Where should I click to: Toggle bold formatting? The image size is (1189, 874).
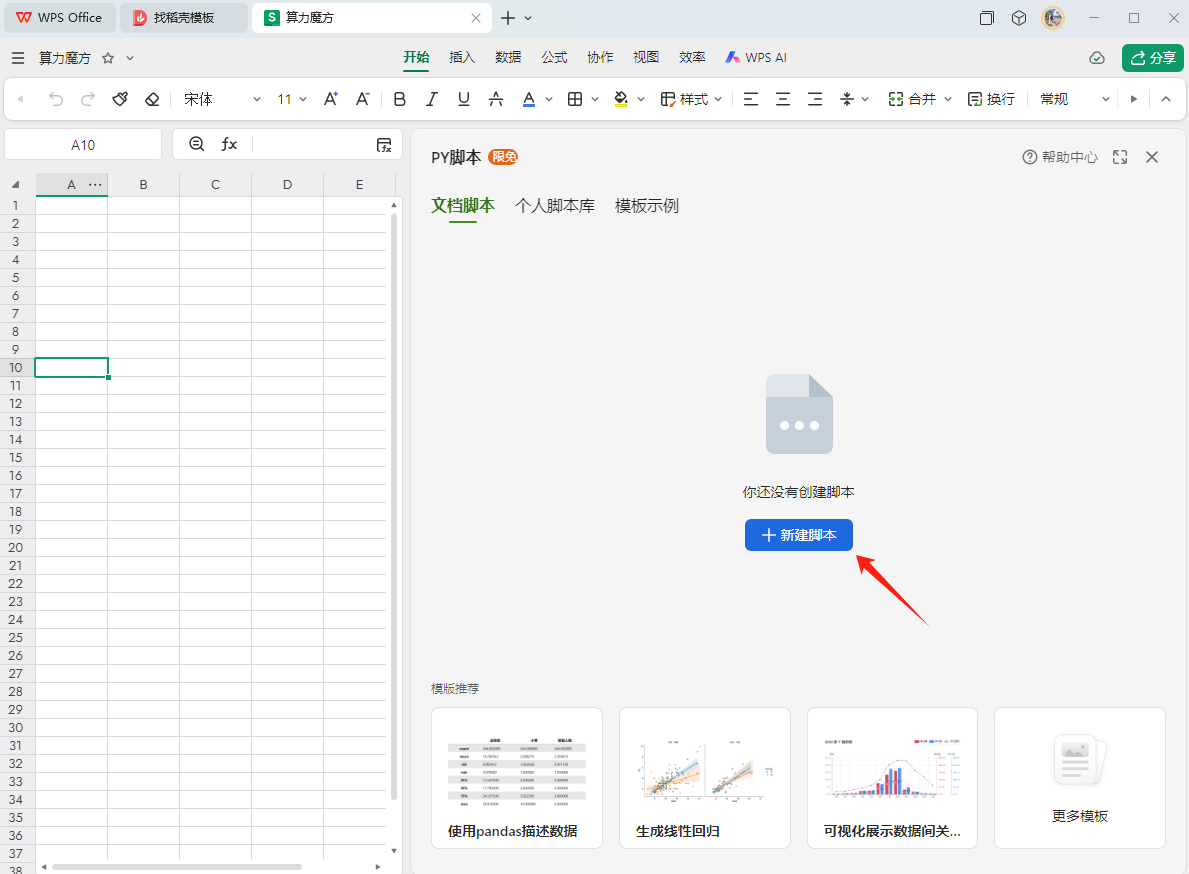click(x=400, y=99)
